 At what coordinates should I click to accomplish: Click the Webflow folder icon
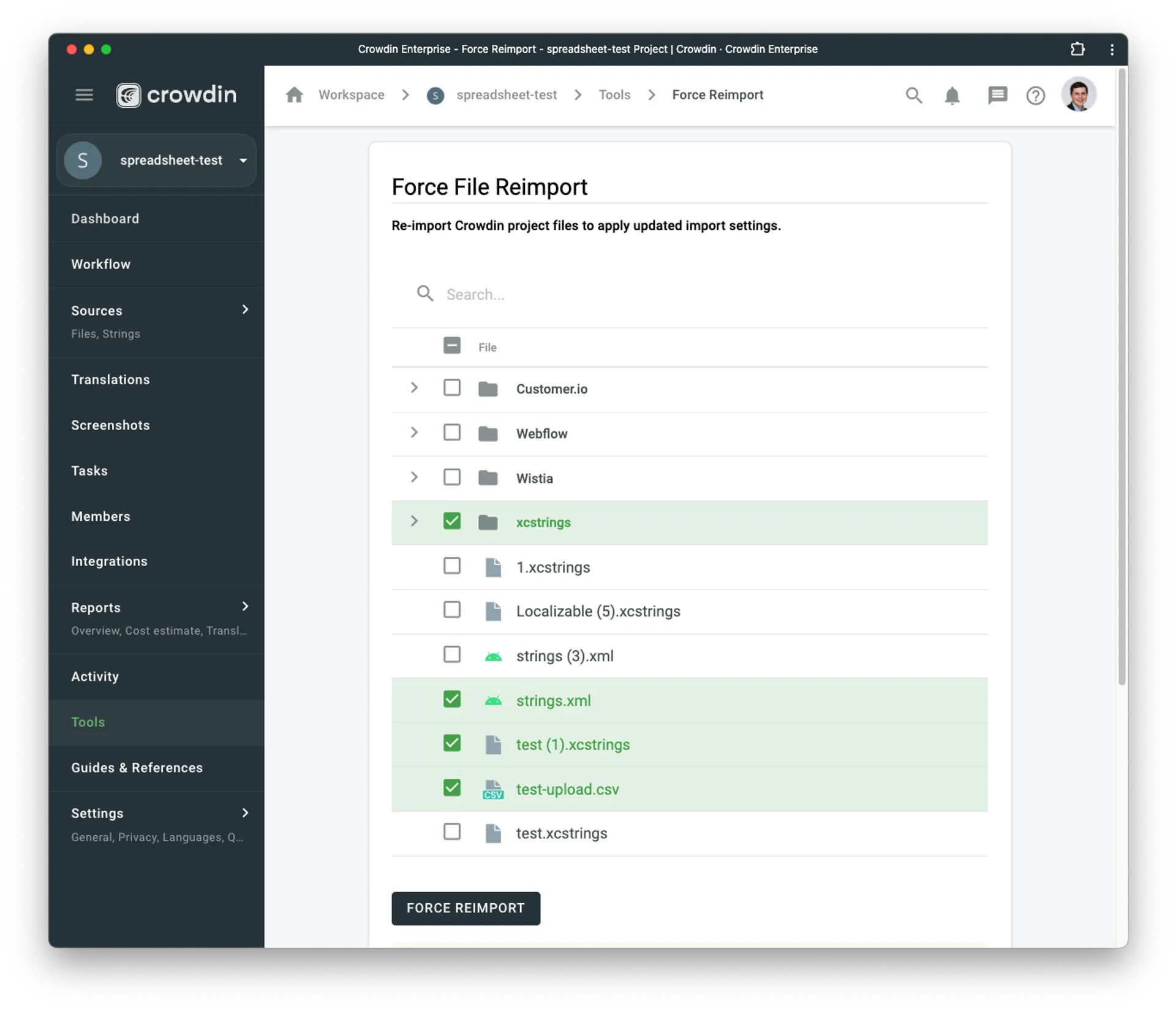[x=488, y=433]
